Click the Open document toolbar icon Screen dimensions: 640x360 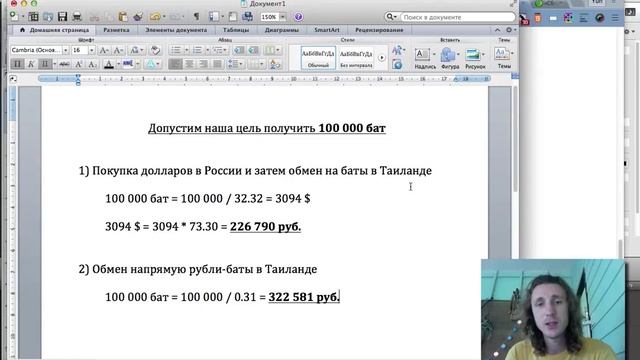pyautogui.click(x=48, y=16)
